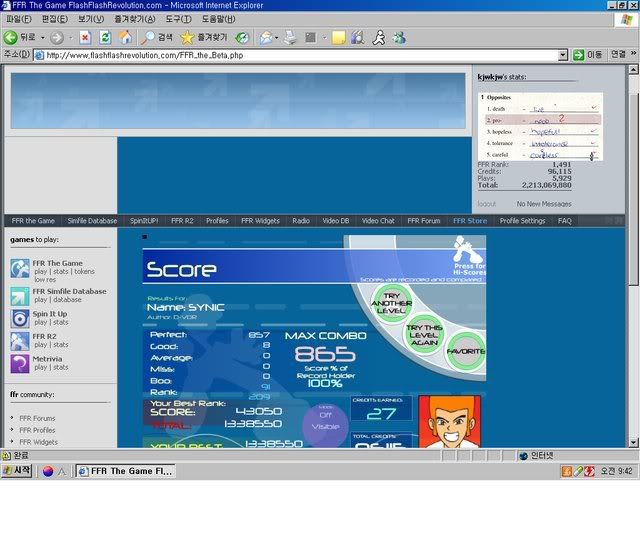Click the Spin It Up game icon
This screenshot has height=539, width=640.
pos(20,318)
